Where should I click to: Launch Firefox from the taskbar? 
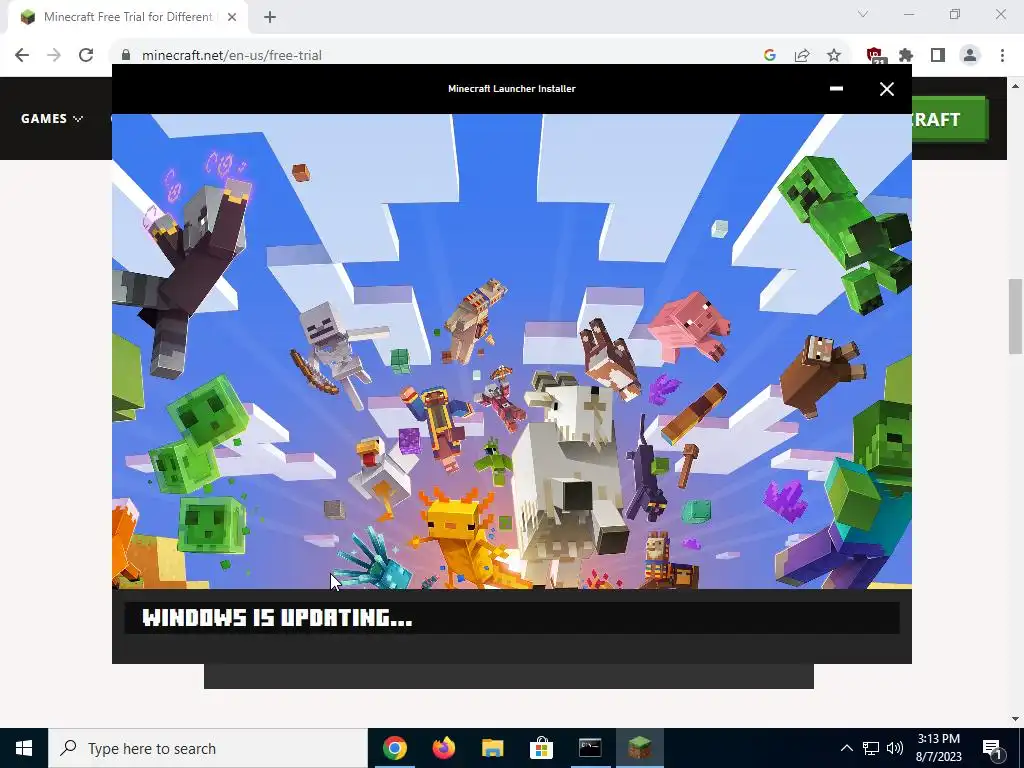click(443, 748)
